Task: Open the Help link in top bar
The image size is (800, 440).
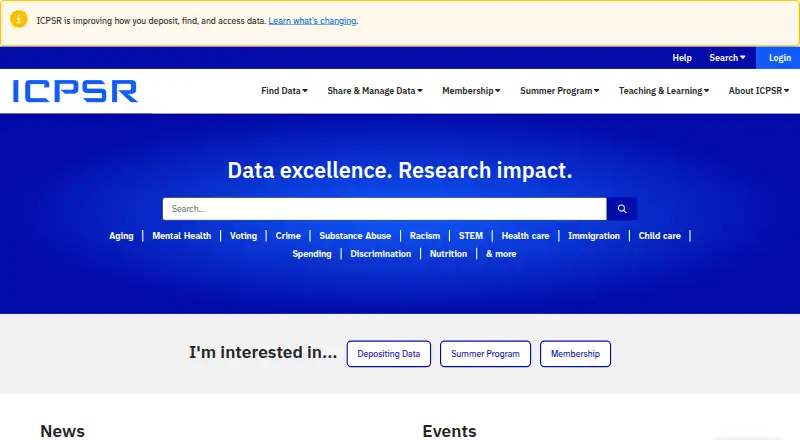Action: (x=682, y=58)
